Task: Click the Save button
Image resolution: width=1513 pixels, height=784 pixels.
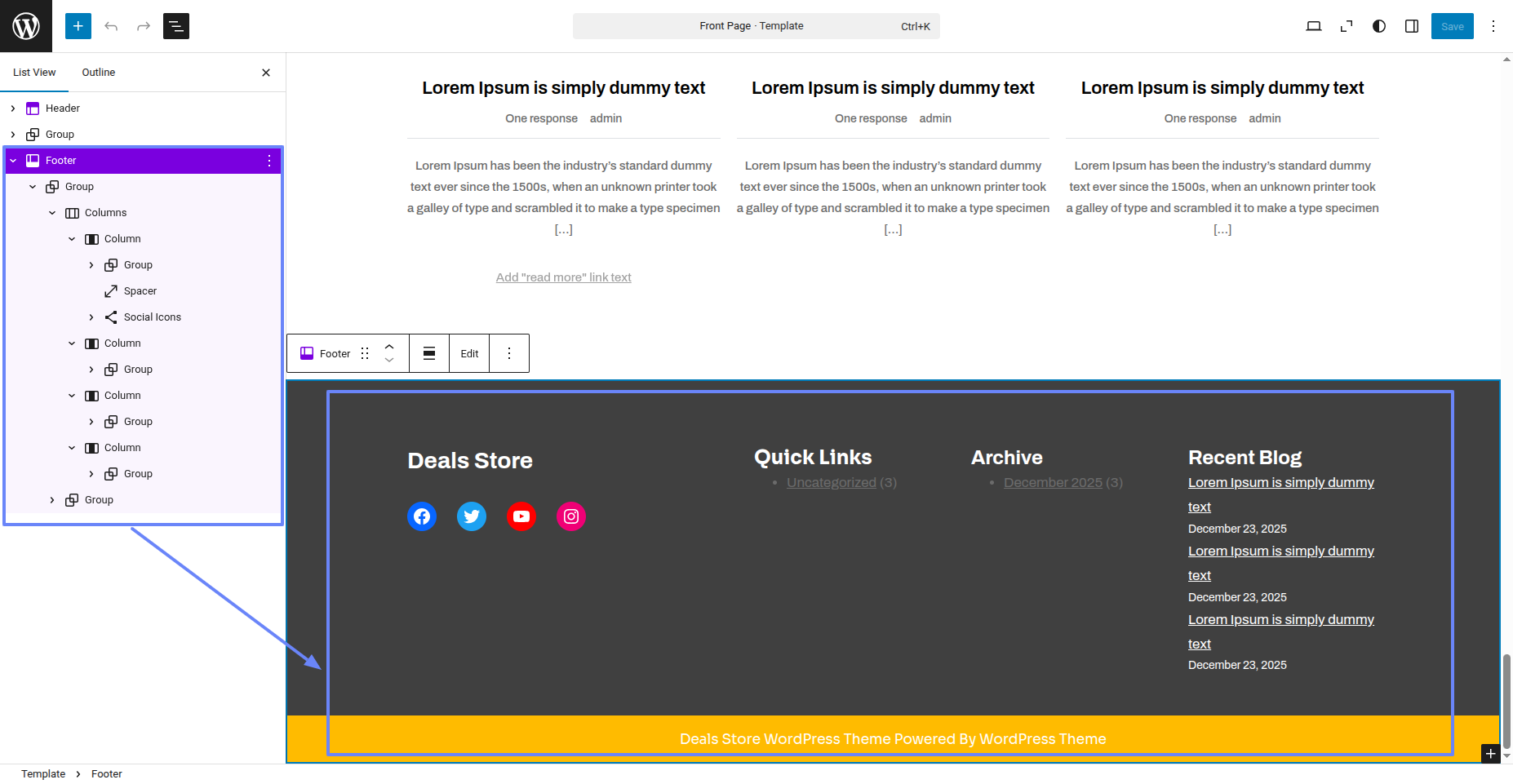Action: pos(1452,26)
